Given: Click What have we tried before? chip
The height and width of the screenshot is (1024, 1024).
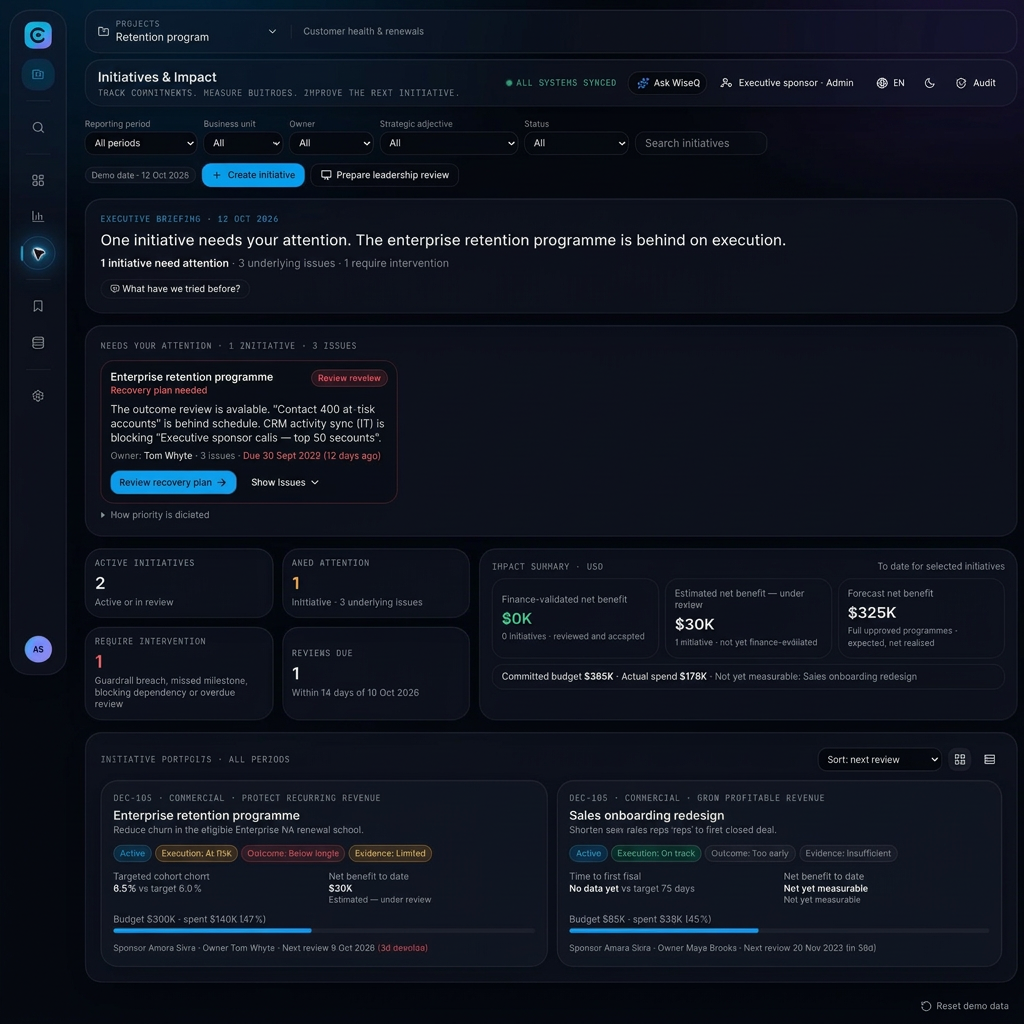Looking at the screenshot, I should click(x=175, y=289).
